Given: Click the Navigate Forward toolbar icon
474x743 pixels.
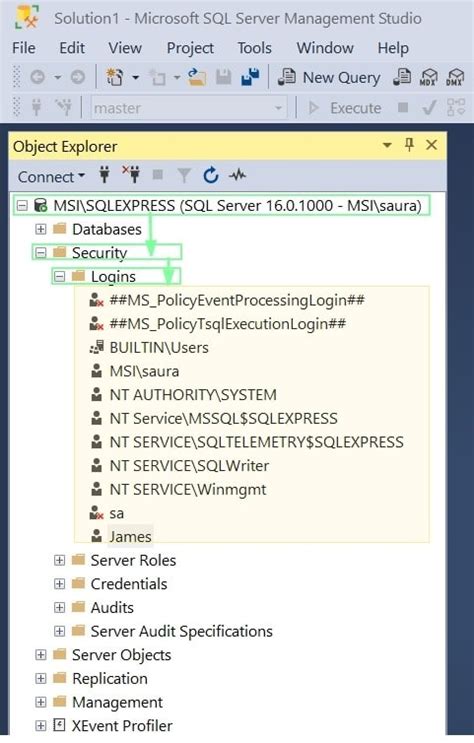Looking at the screenshot, I should click(78, 77).
